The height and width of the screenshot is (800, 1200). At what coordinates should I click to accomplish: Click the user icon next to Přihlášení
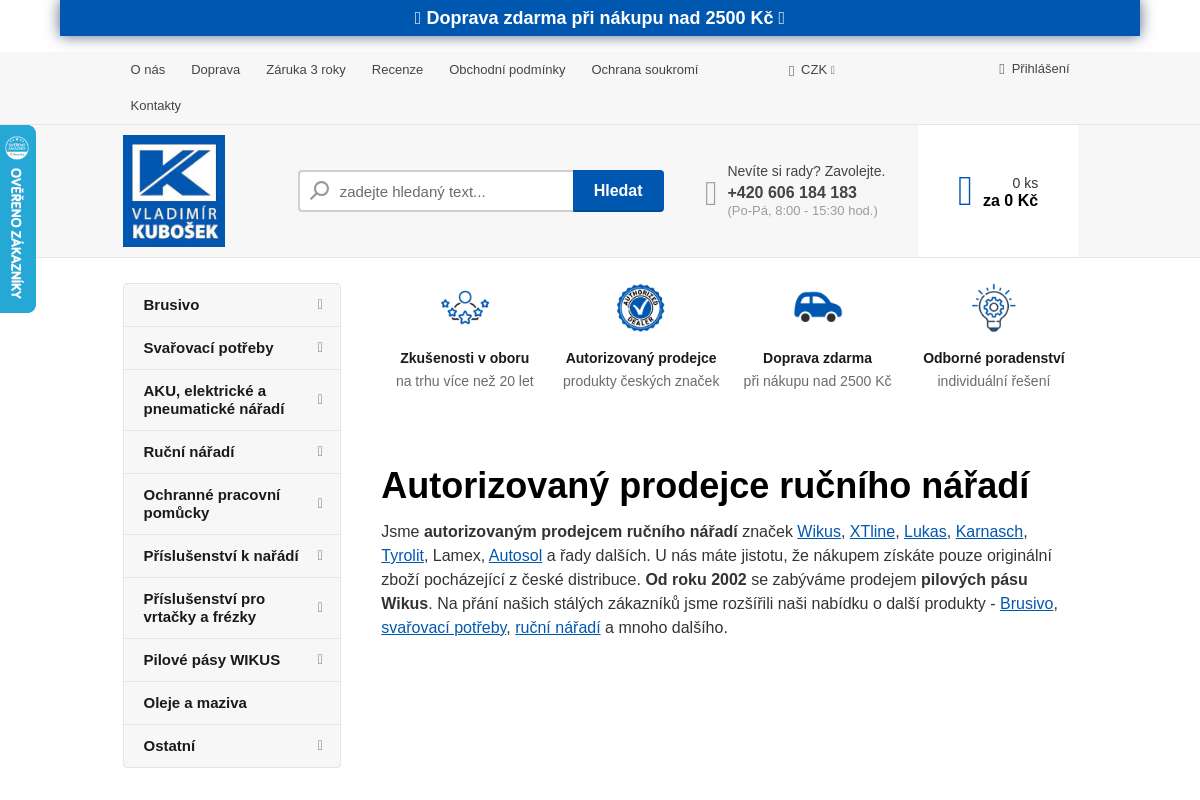tap(1002, 69)
